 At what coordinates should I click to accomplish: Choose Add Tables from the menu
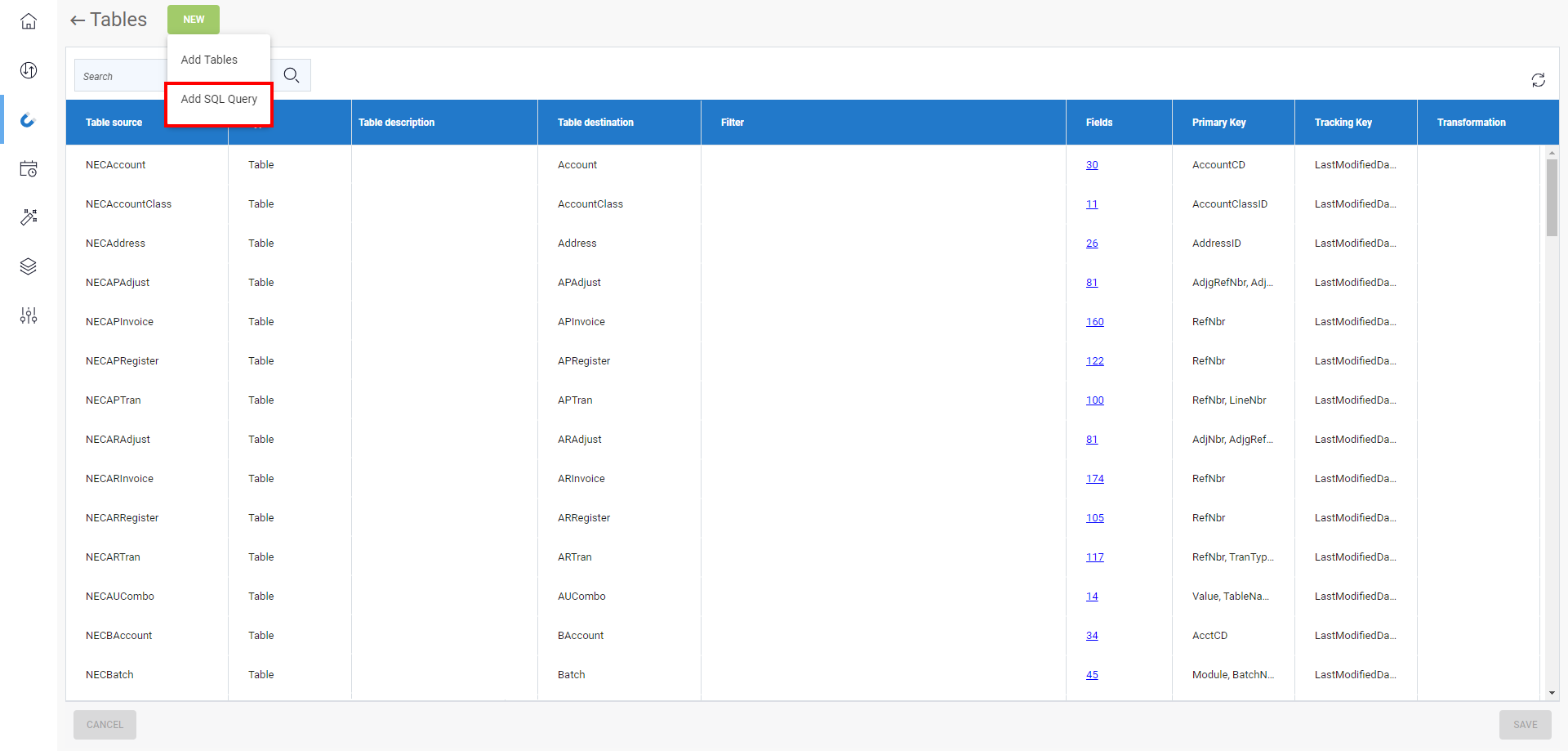pyautogui.click(x=209, y=60)
